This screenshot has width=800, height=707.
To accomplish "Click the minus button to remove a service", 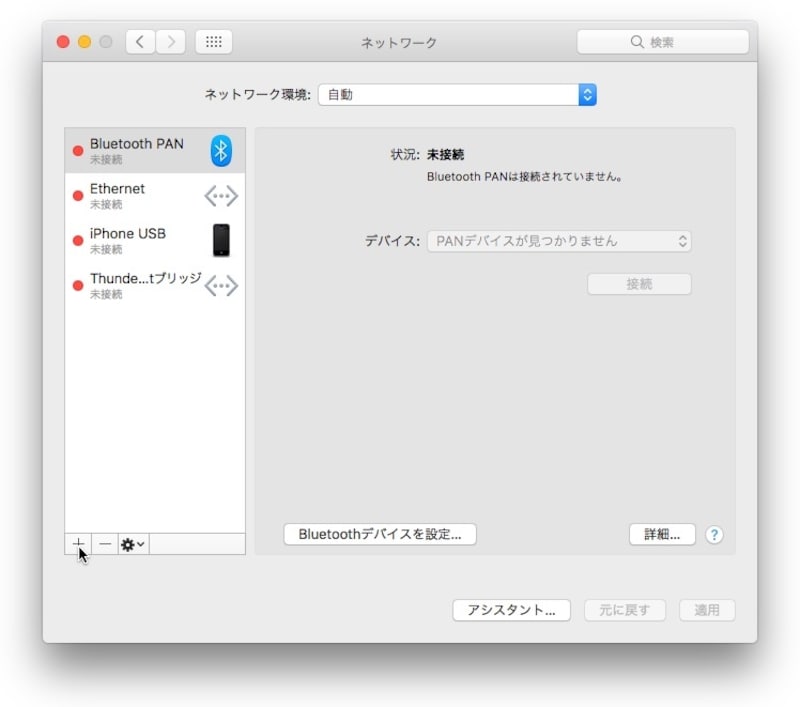I will 105,544.
